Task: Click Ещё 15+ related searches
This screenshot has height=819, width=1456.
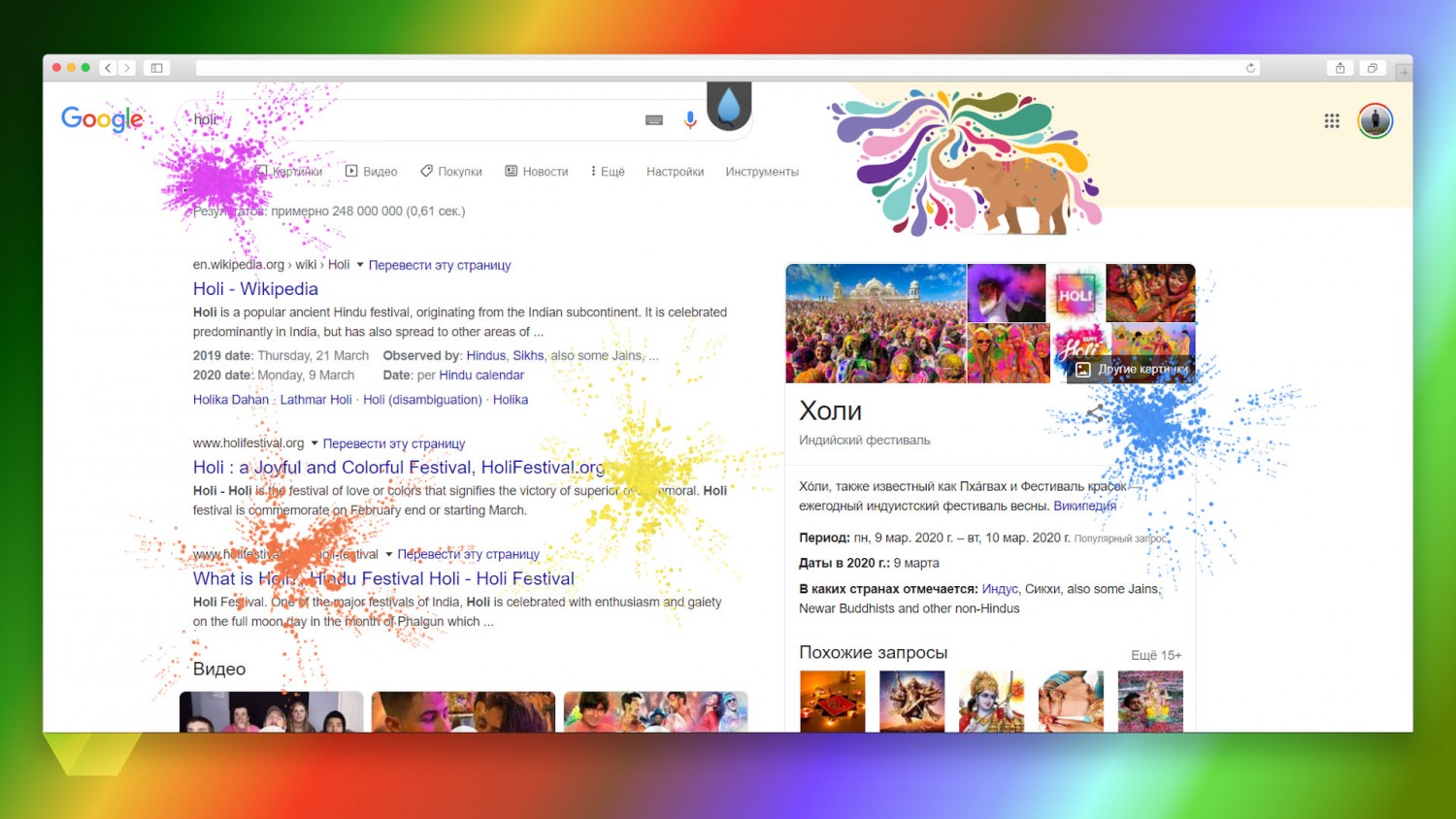Action: coord(1156,655)
